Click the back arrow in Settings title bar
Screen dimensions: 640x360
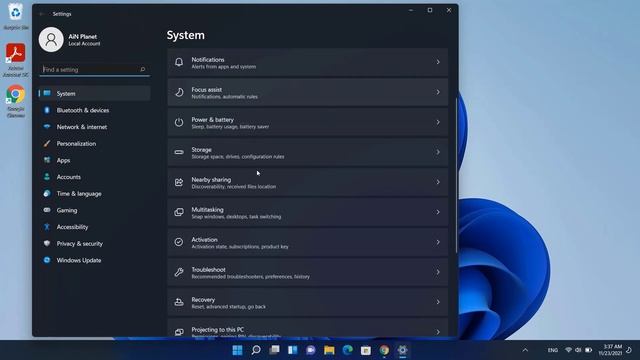click(x=42, y=14)
